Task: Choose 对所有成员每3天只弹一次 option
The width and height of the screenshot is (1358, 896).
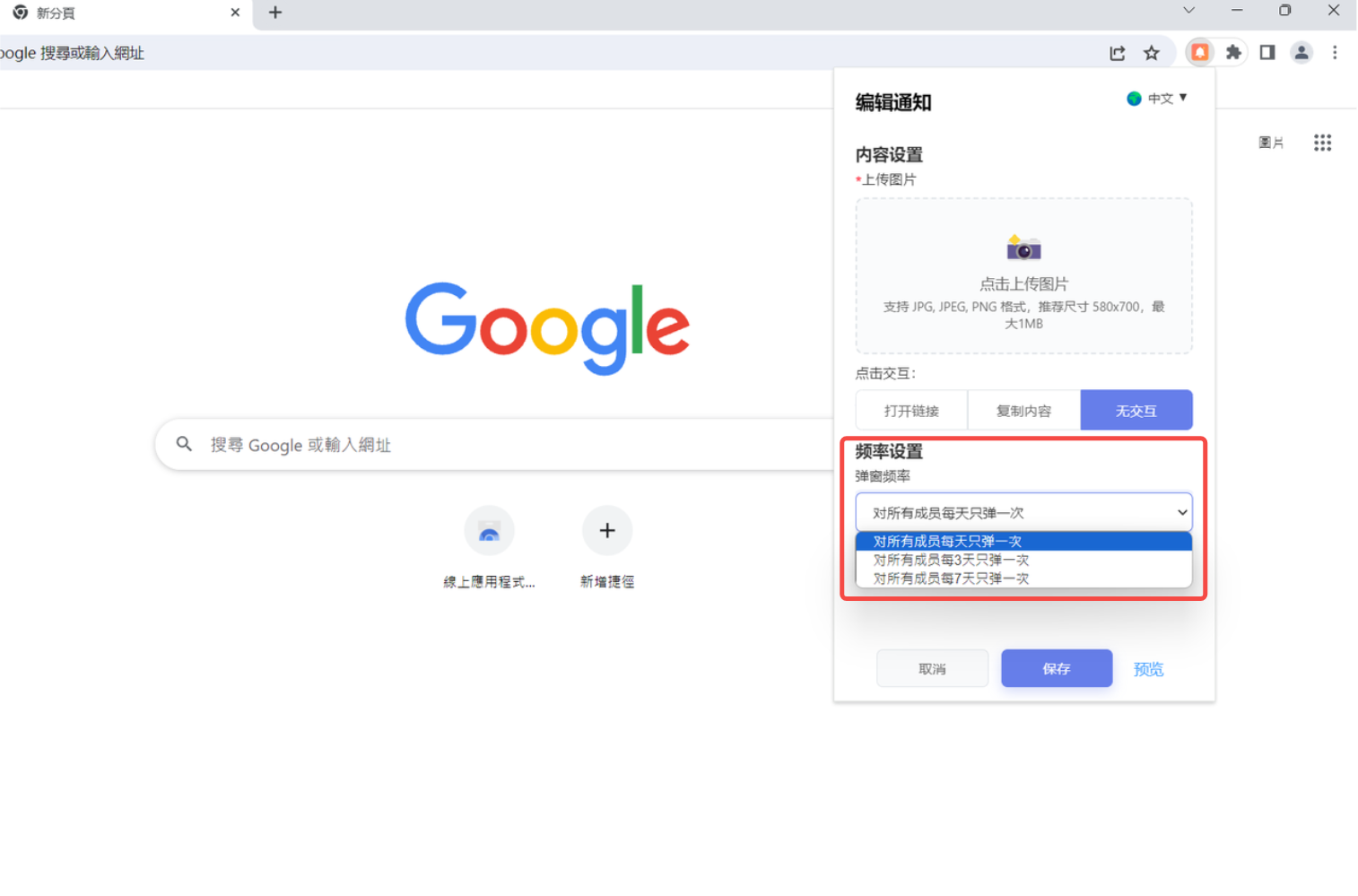Action: (1023, 560)
